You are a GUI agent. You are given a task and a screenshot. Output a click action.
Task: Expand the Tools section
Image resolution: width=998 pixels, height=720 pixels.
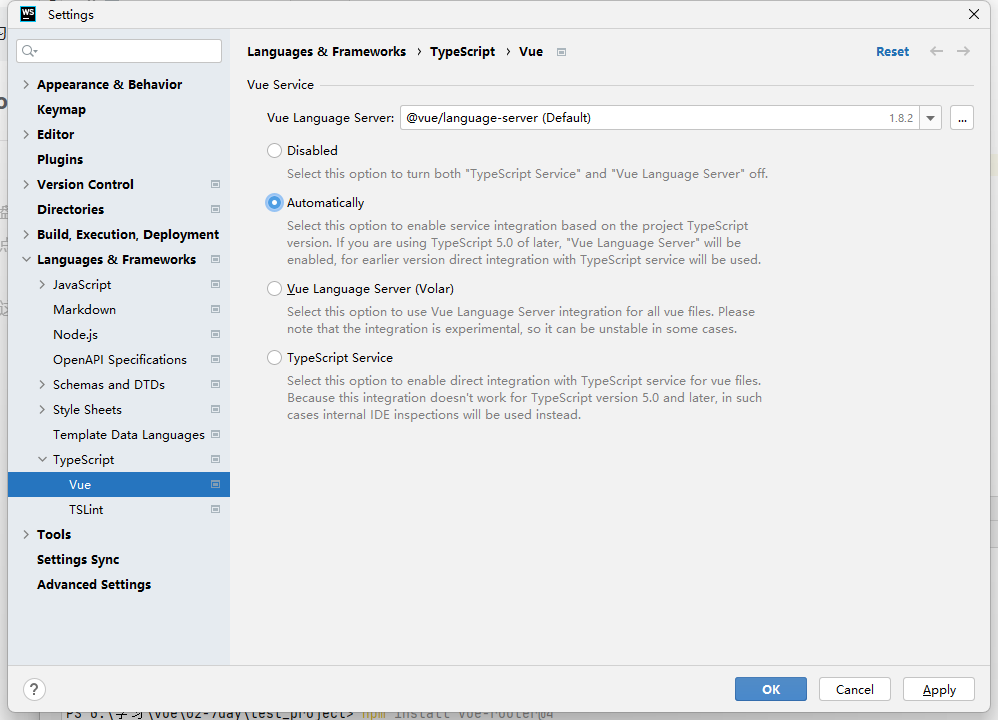click(26, 535)
